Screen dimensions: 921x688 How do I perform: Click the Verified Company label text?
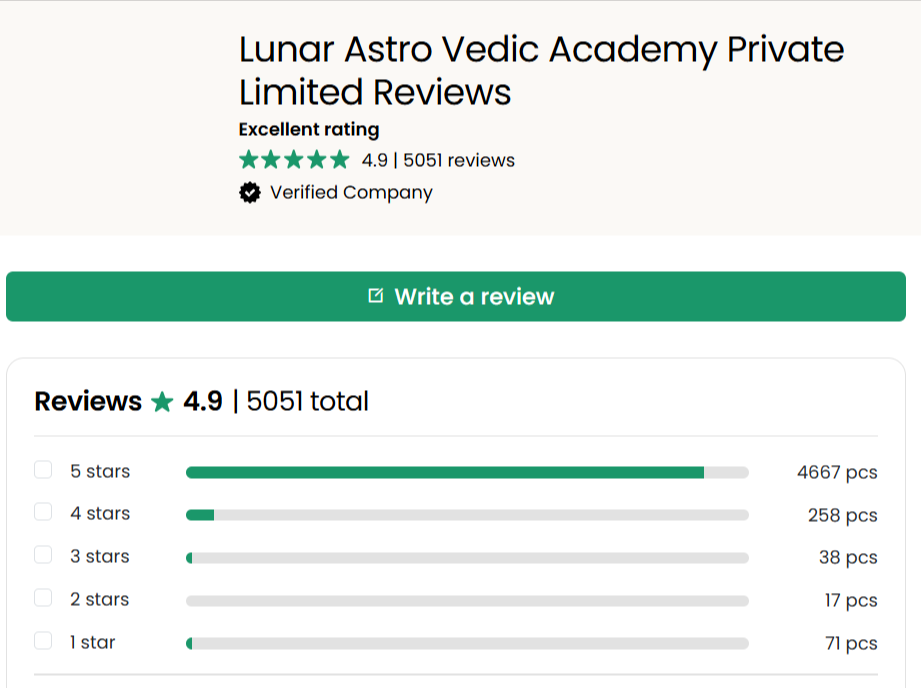point(350,192)
